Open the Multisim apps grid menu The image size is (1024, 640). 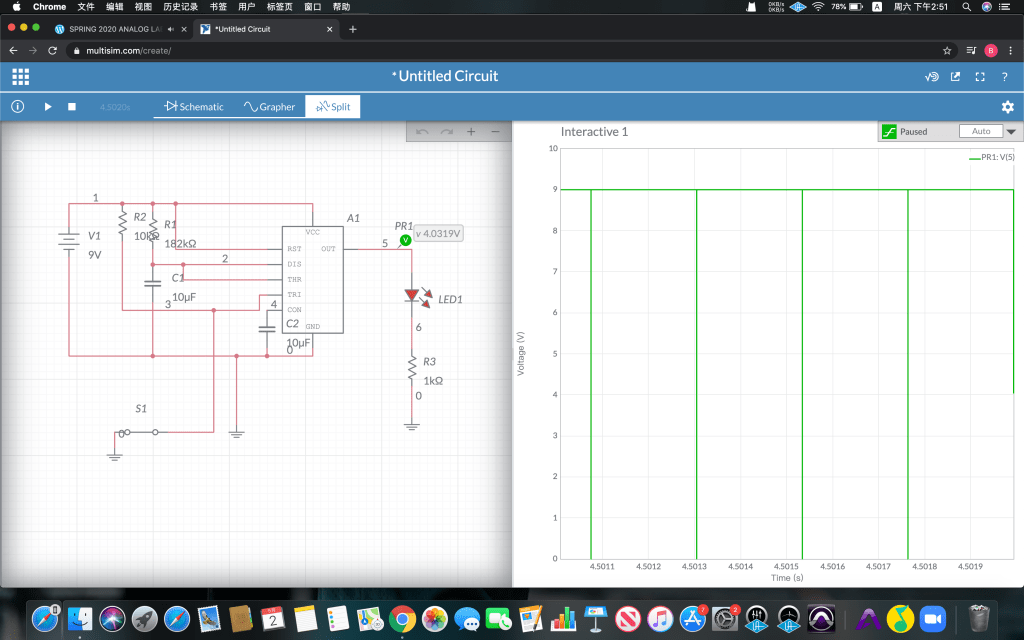[x=20, y=76]
